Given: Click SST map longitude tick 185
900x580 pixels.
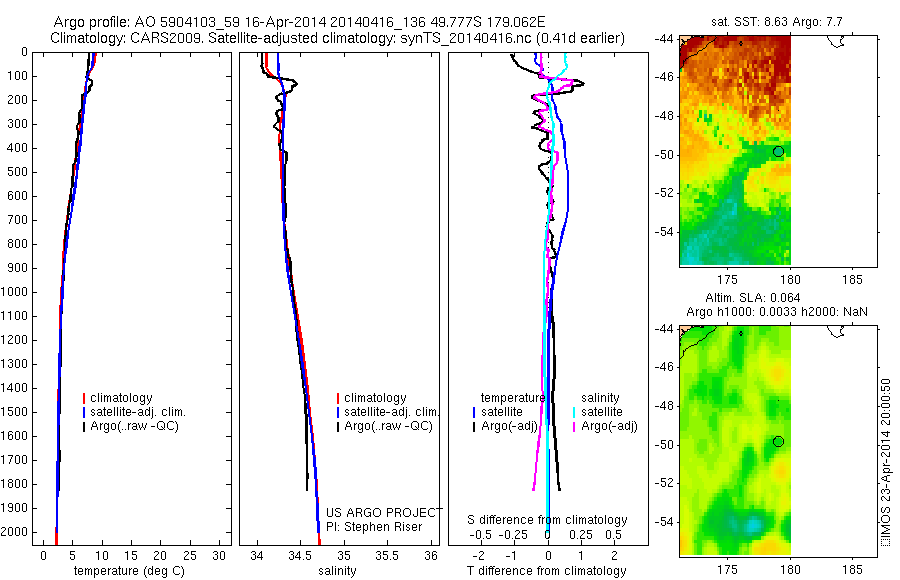Looking at the screenshot, I should 852,280.
